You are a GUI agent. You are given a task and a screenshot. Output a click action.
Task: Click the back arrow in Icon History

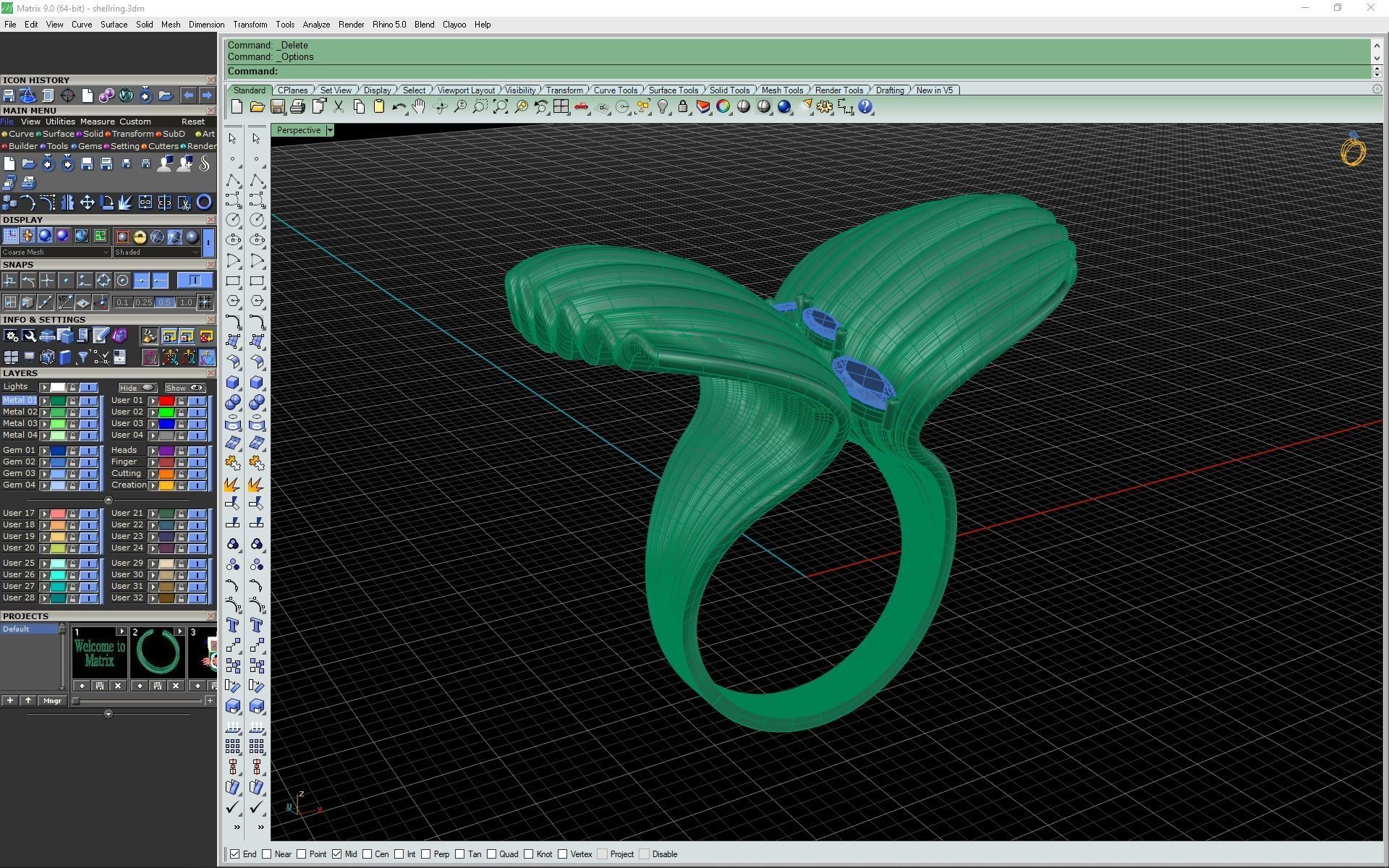click(188, 95)
